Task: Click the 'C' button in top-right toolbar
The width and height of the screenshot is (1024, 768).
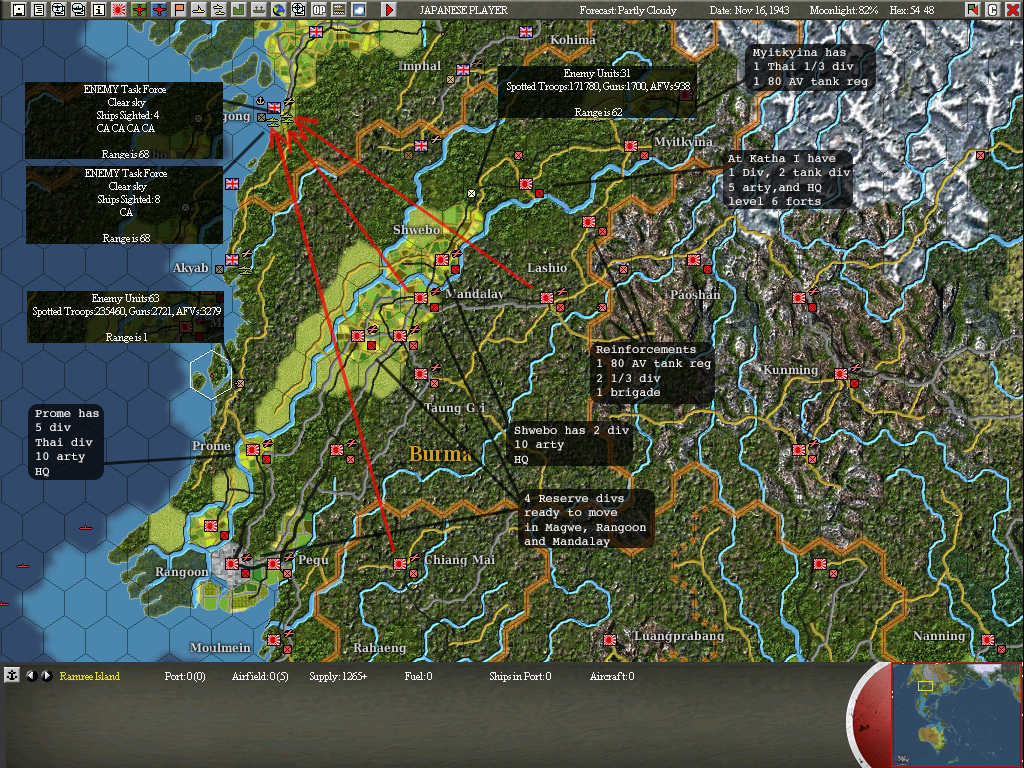Action: (993, 10)
